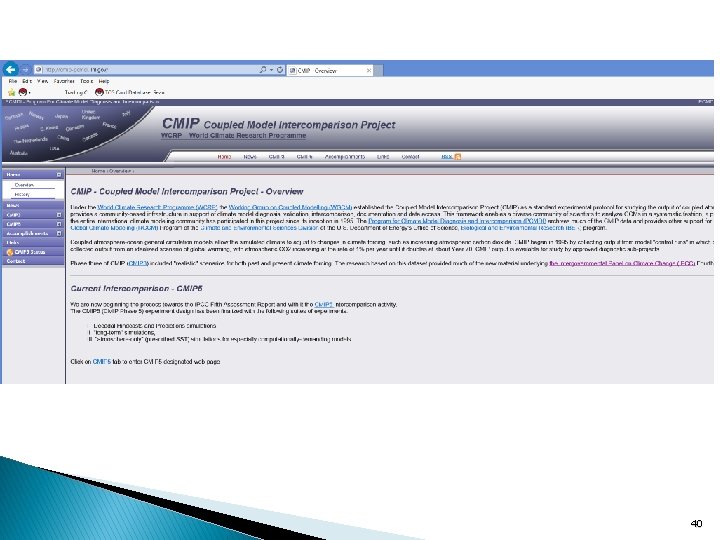720x540 pixels.
Task: Click the orange RSS feed icon
Action: (457, 157)
